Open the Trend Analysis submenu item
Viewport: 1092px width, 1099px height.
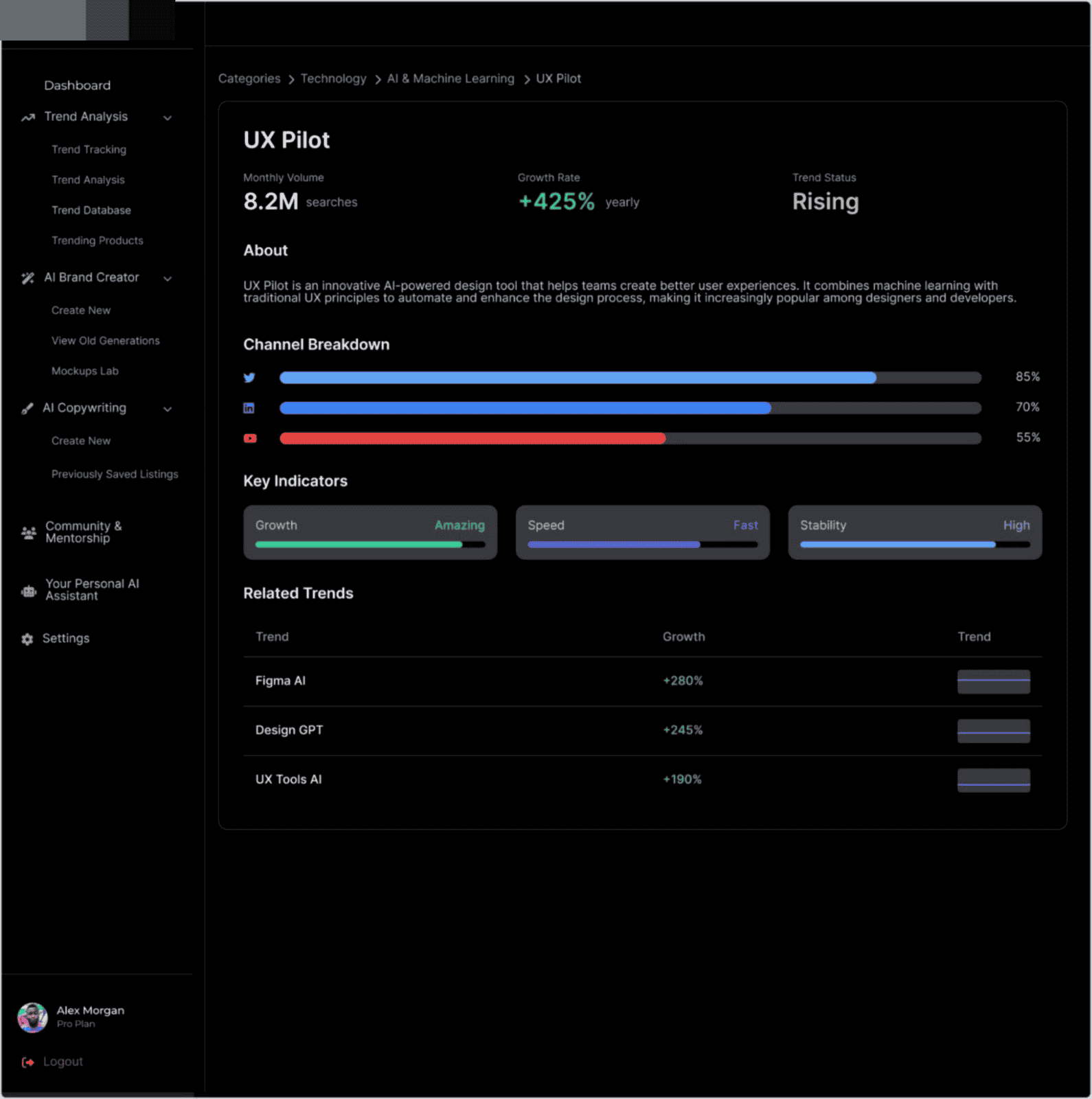coord(88,180)
